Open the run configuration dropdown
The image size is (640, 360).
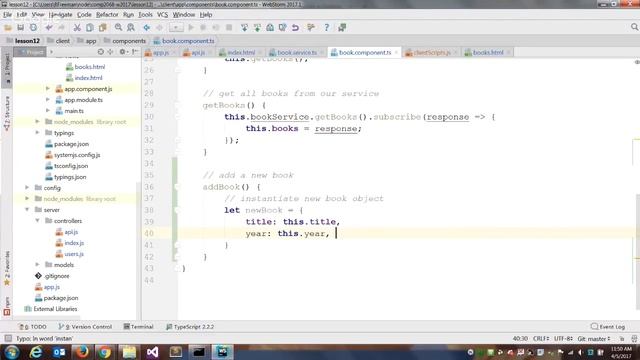tap(176, 27)
